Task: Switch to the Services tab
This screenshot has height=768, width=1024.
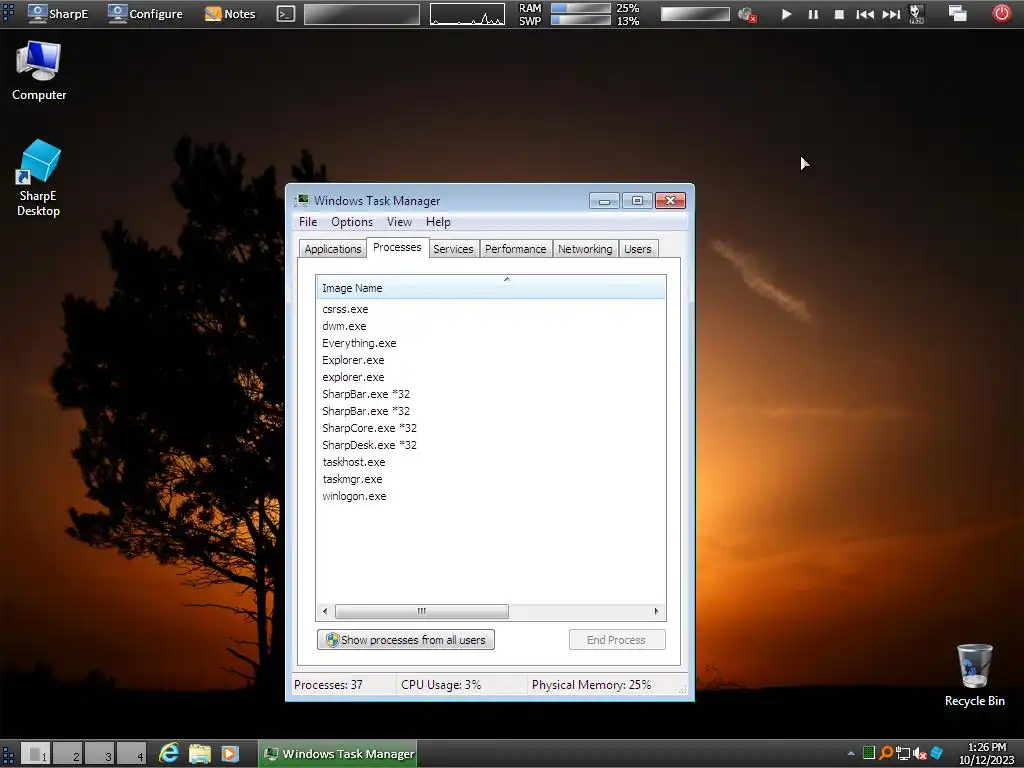Action: click(x=453, y=249)
